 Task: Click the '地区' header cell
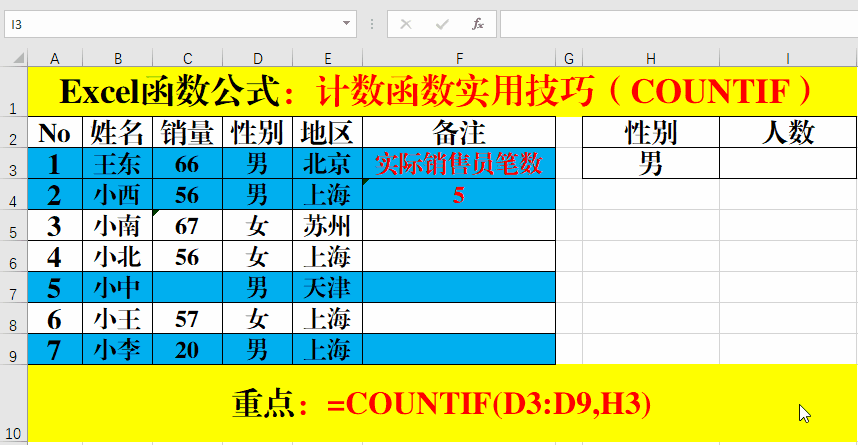[x=328, y=132]
